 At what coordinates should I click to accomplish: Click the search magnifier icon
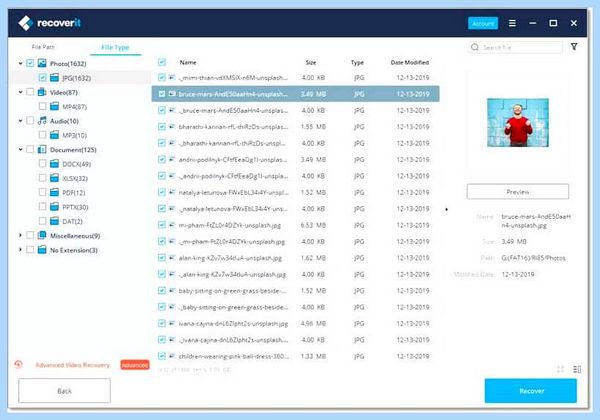475,47
